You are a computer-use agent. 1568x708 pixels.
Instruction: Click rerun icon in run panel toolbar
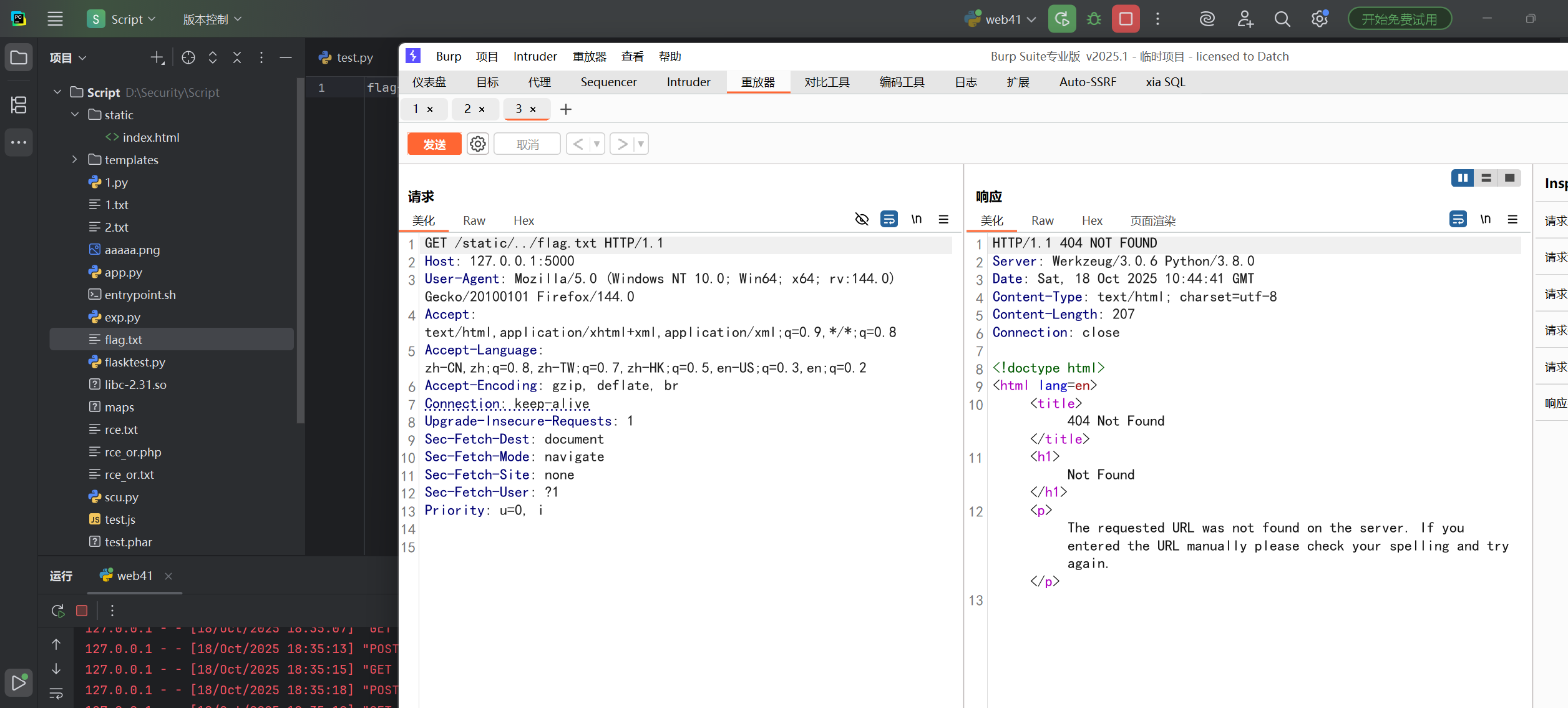coord(57,611)
